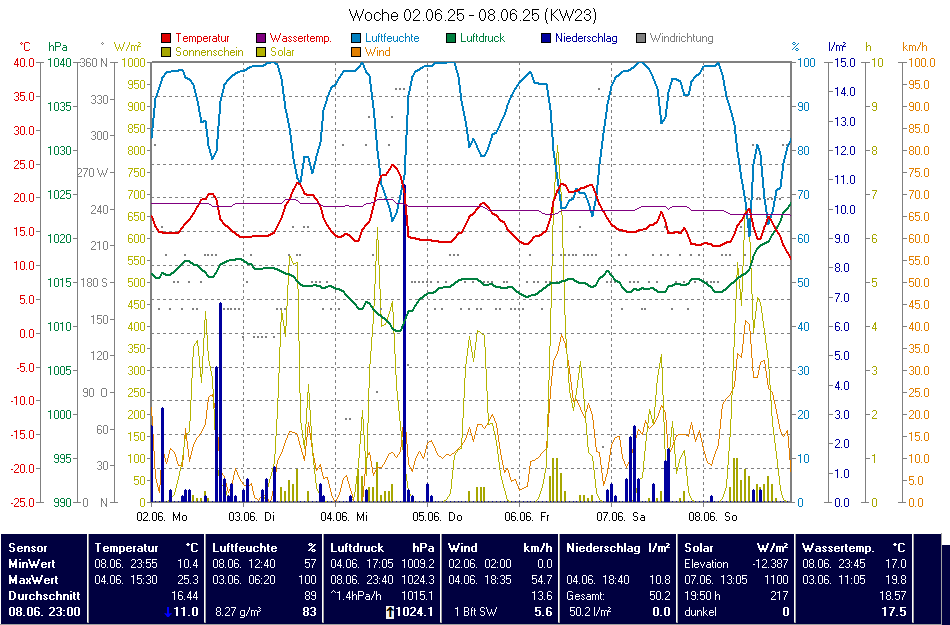Click the average temperature value 16.44

click(x=185, y=596)
